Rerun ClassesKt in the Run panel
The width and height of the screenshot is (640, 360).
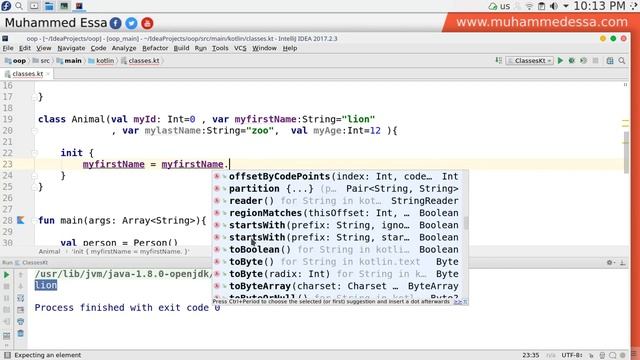[7, 275]
